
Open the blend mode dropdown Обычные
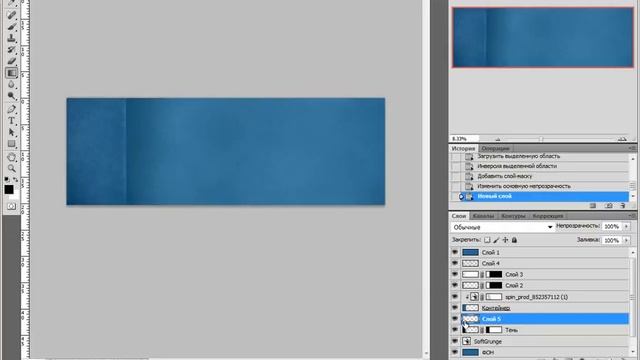pyautogui.click(x=502, y=227)
